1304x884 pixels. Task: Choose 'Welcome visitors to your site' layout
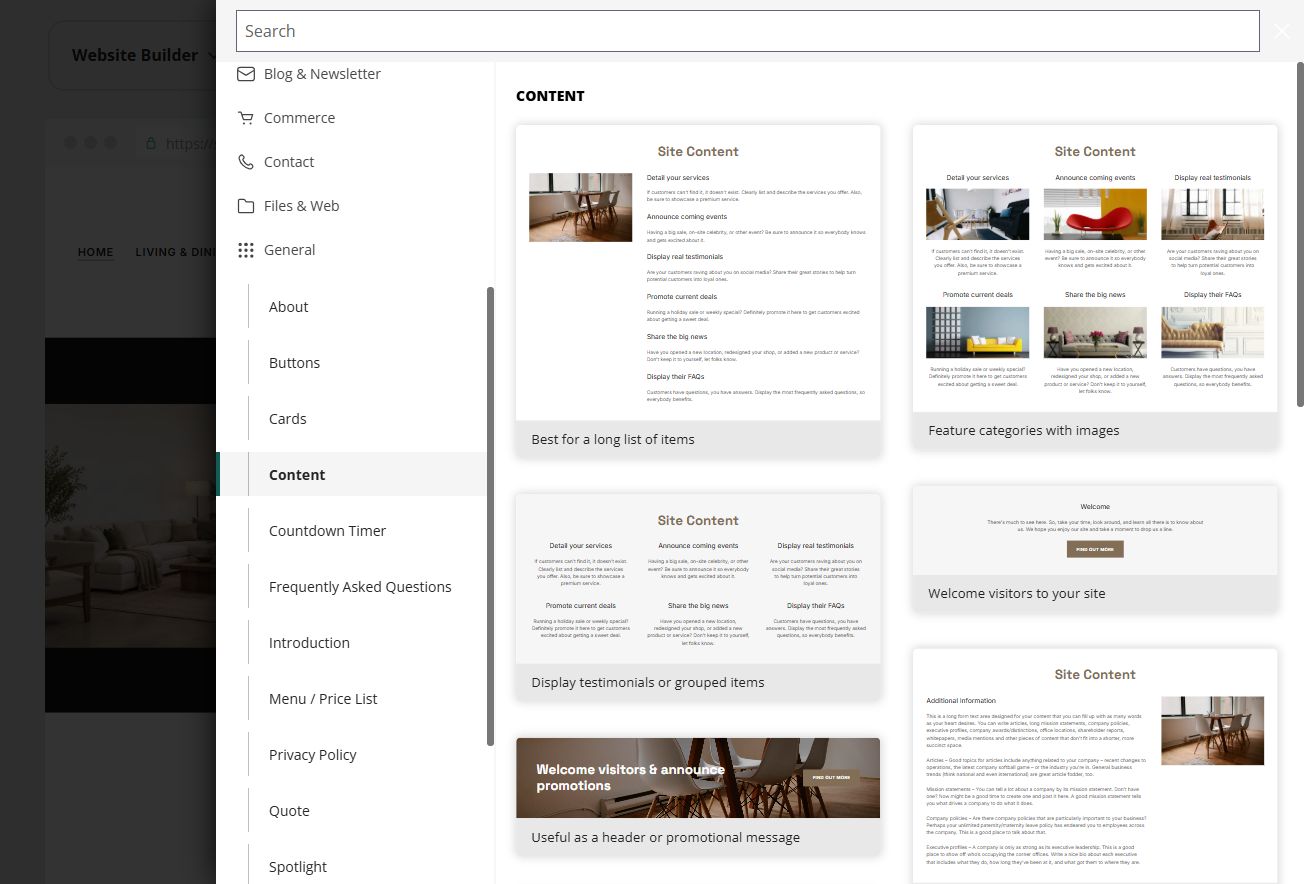point(1095,548)
